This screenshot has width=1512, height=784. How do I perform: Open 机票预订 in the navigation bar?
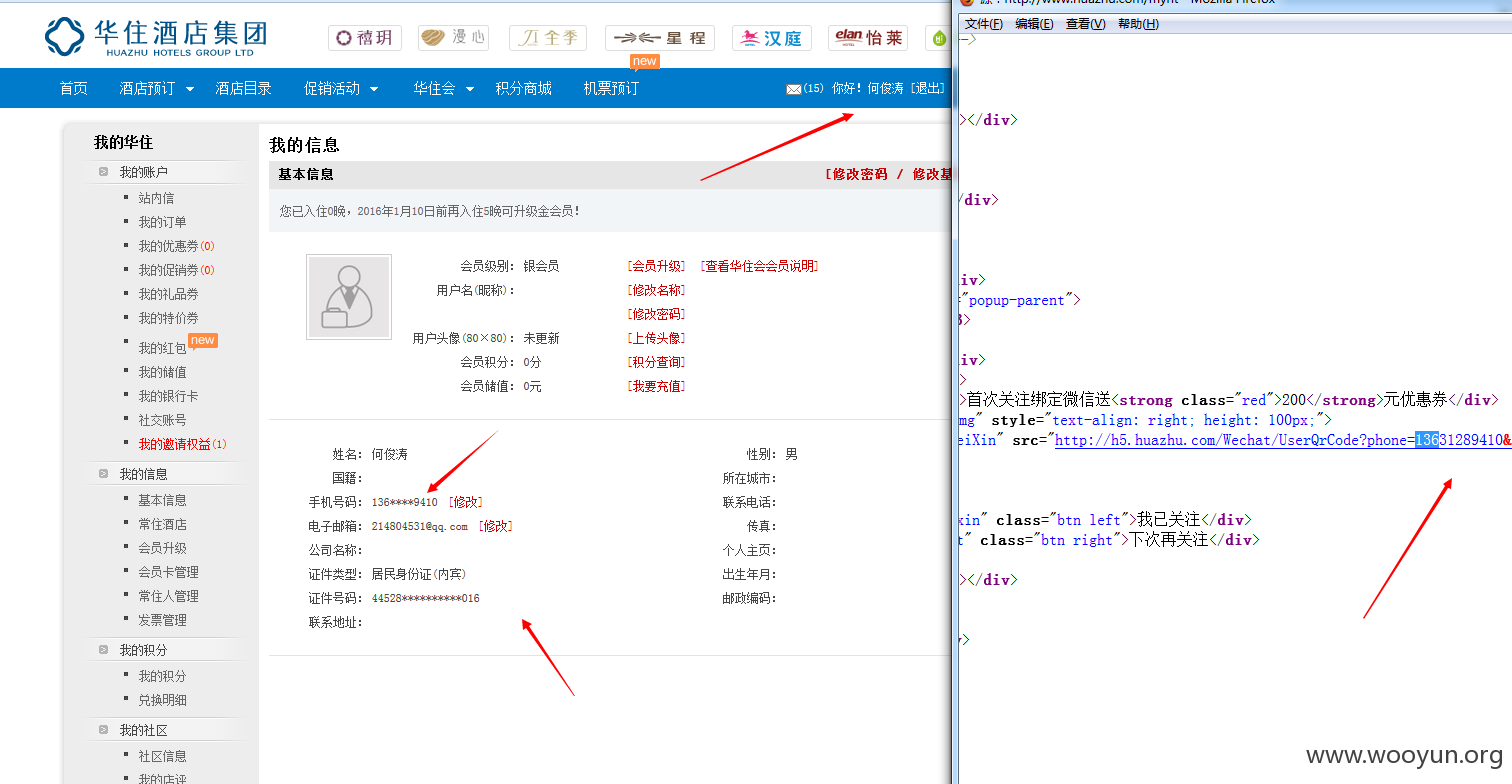coord(611,89)
